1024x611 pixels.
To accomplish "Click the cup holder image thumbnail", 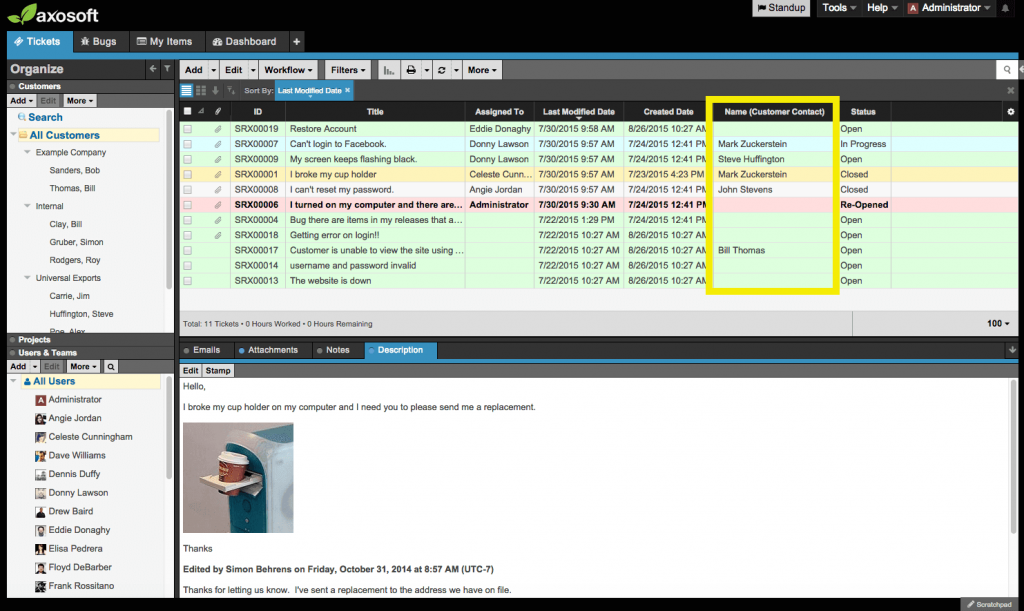I will pyautogui.click(x=238, y=478).
